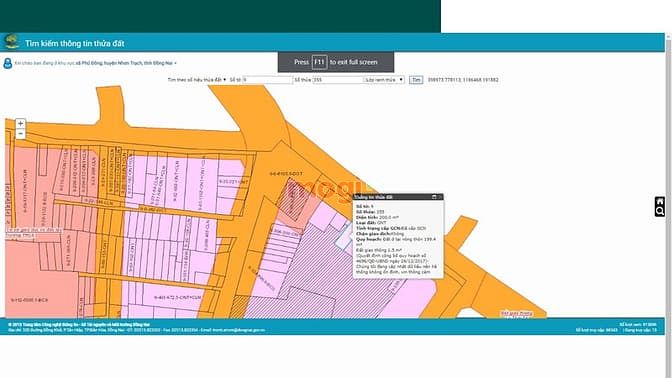Click the 'Đất giao thông' map label at bottom right
This screenshot has width=672, height=378.
point(516,314)
